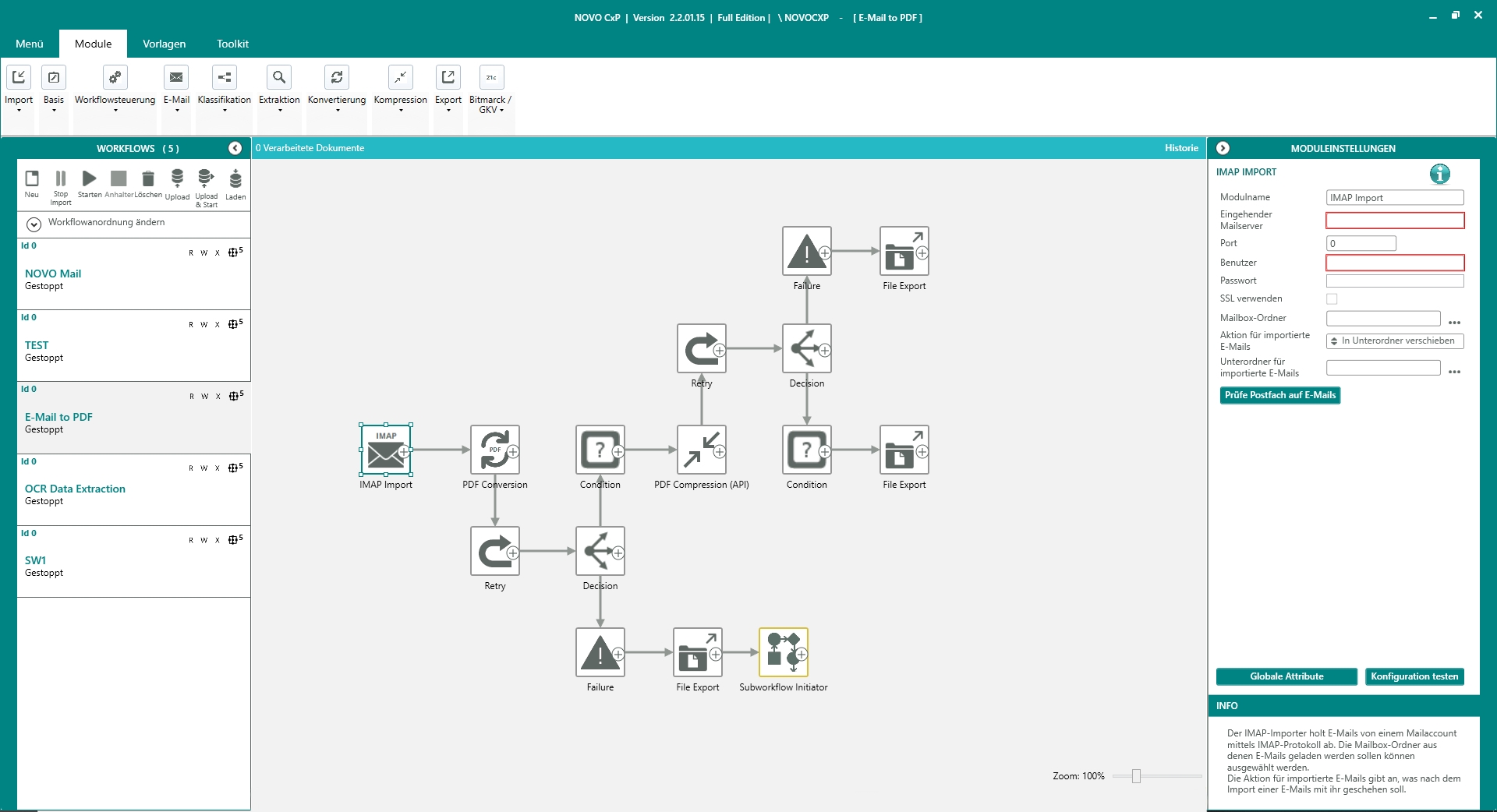
Task: Collapse the Moduleinstellungen panel
Action: [x=1223, y=148]
